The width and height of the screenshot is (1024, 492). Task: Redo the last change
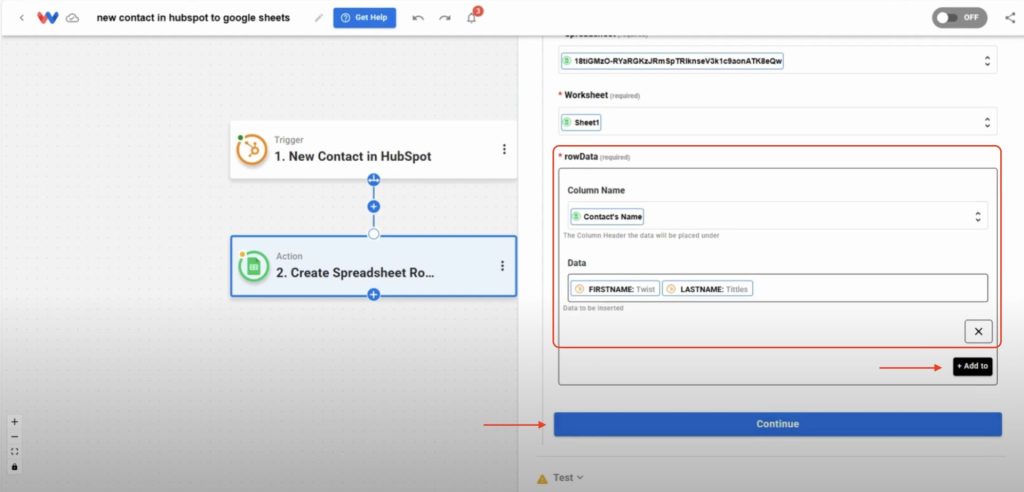point(445,18)
